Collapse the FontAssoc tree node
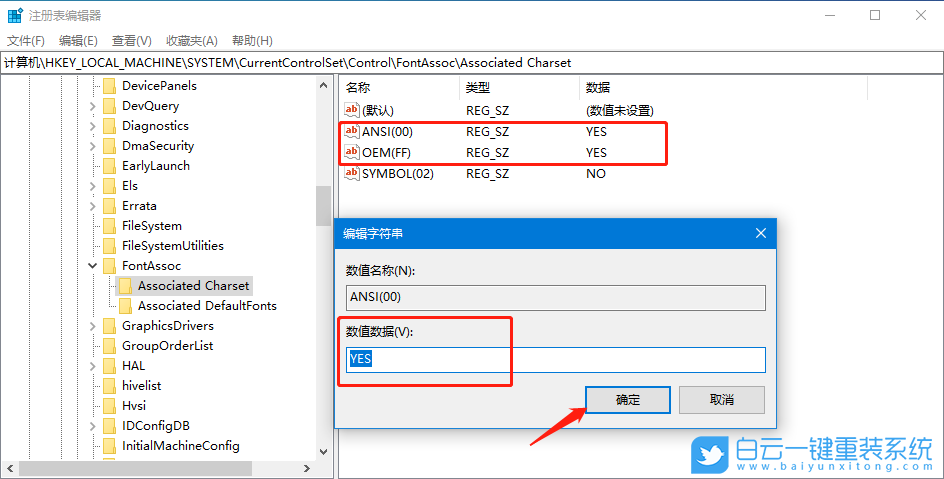The width and height of the screenshot is (944, 479). click(93, 266)
